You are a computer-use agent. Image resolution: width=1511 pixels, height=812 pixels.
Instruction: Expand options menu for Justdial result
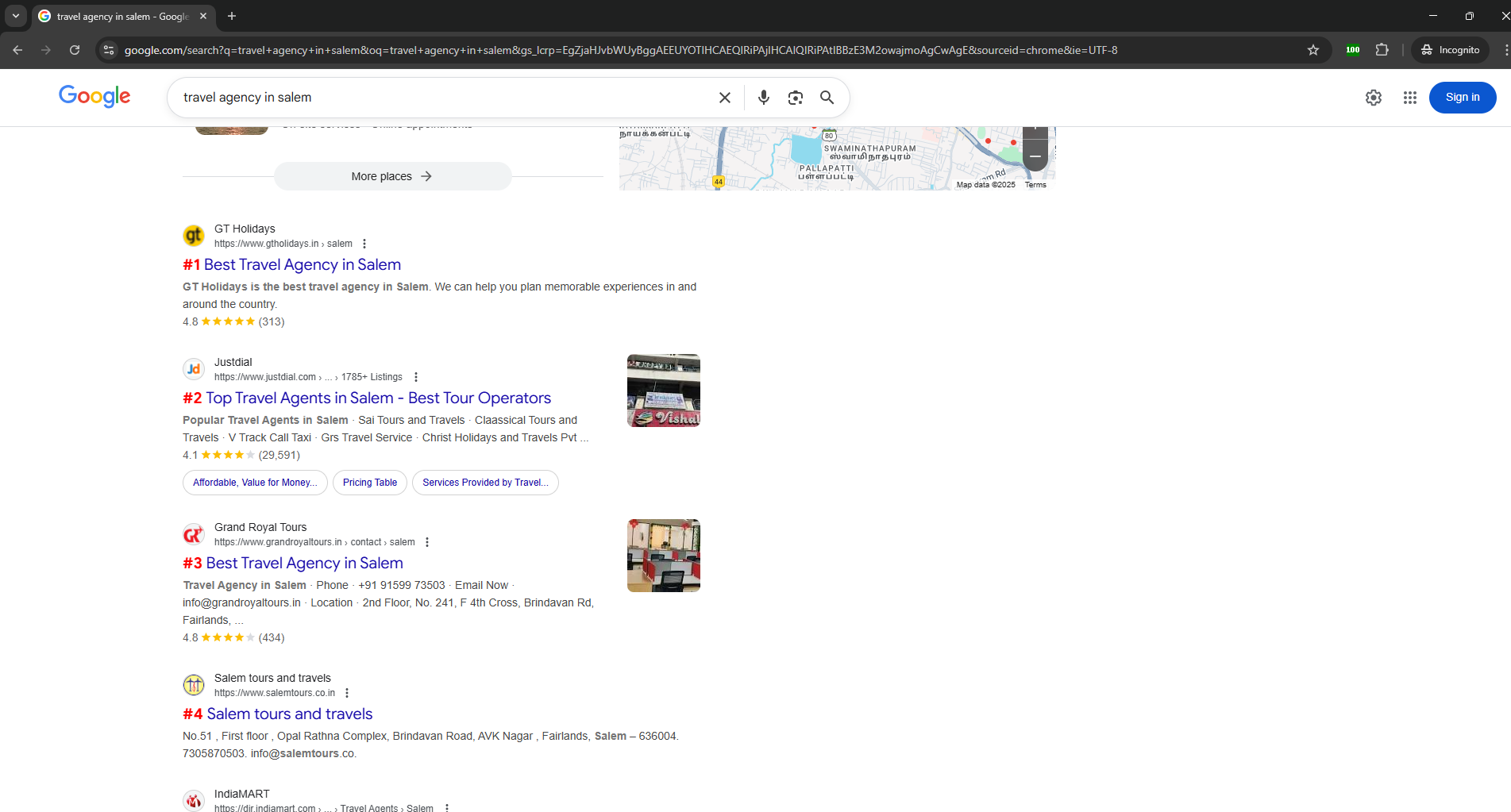click(x=416, y=377)
